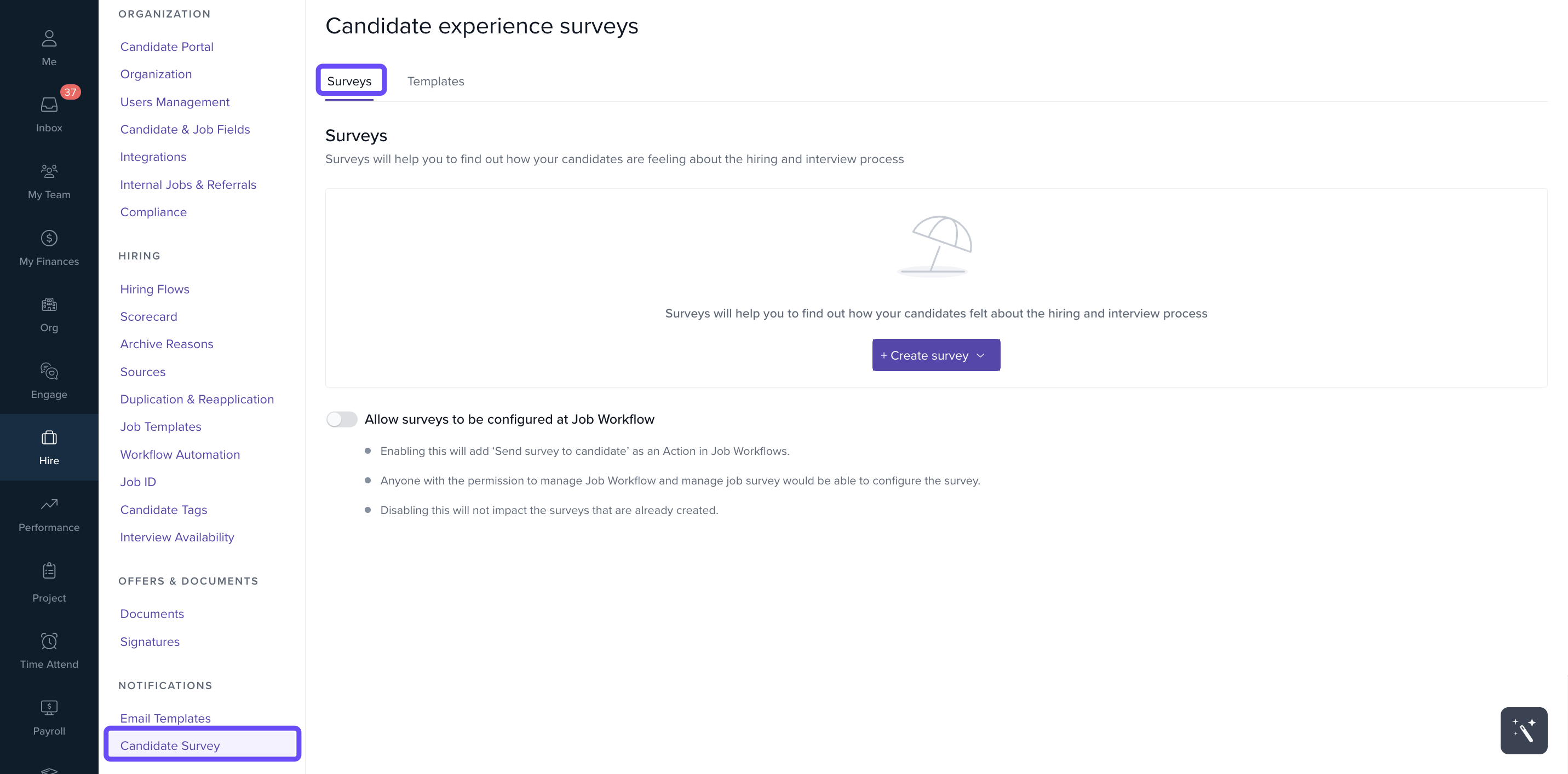The height and width of the screenshot is (774, 1568).
Task: Open the Performance trend icon
Action: [49, 505]
